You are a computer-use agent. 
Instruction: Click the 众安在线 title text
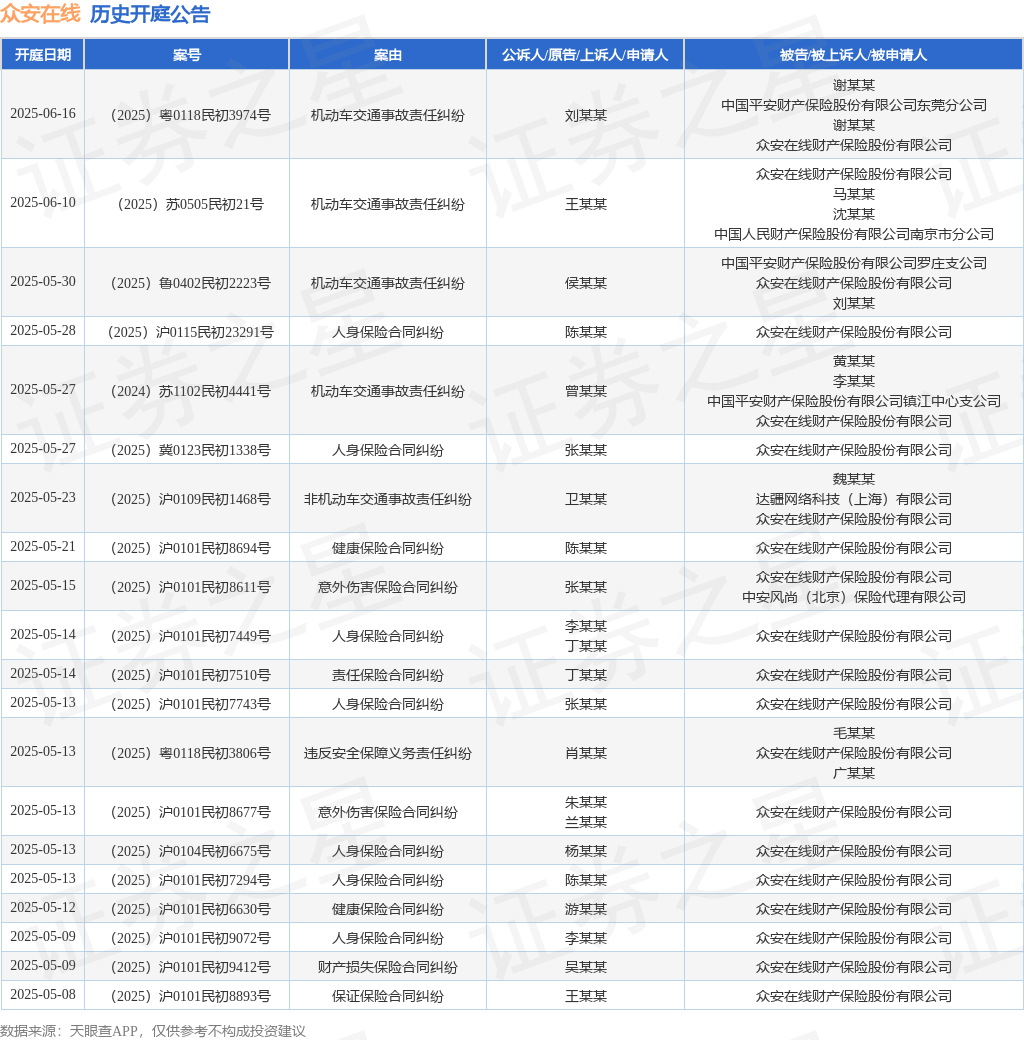40,14
